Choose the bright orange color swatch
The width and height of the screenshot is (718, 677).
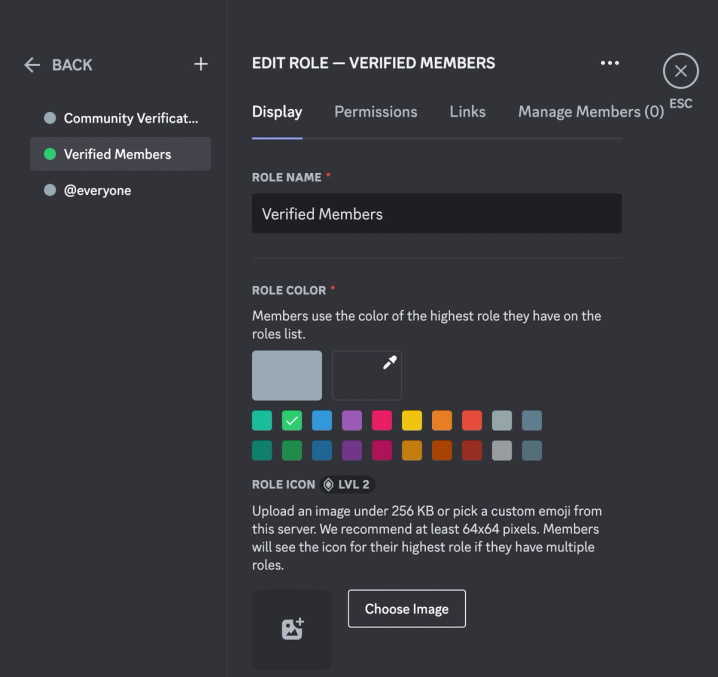(442, 420)
